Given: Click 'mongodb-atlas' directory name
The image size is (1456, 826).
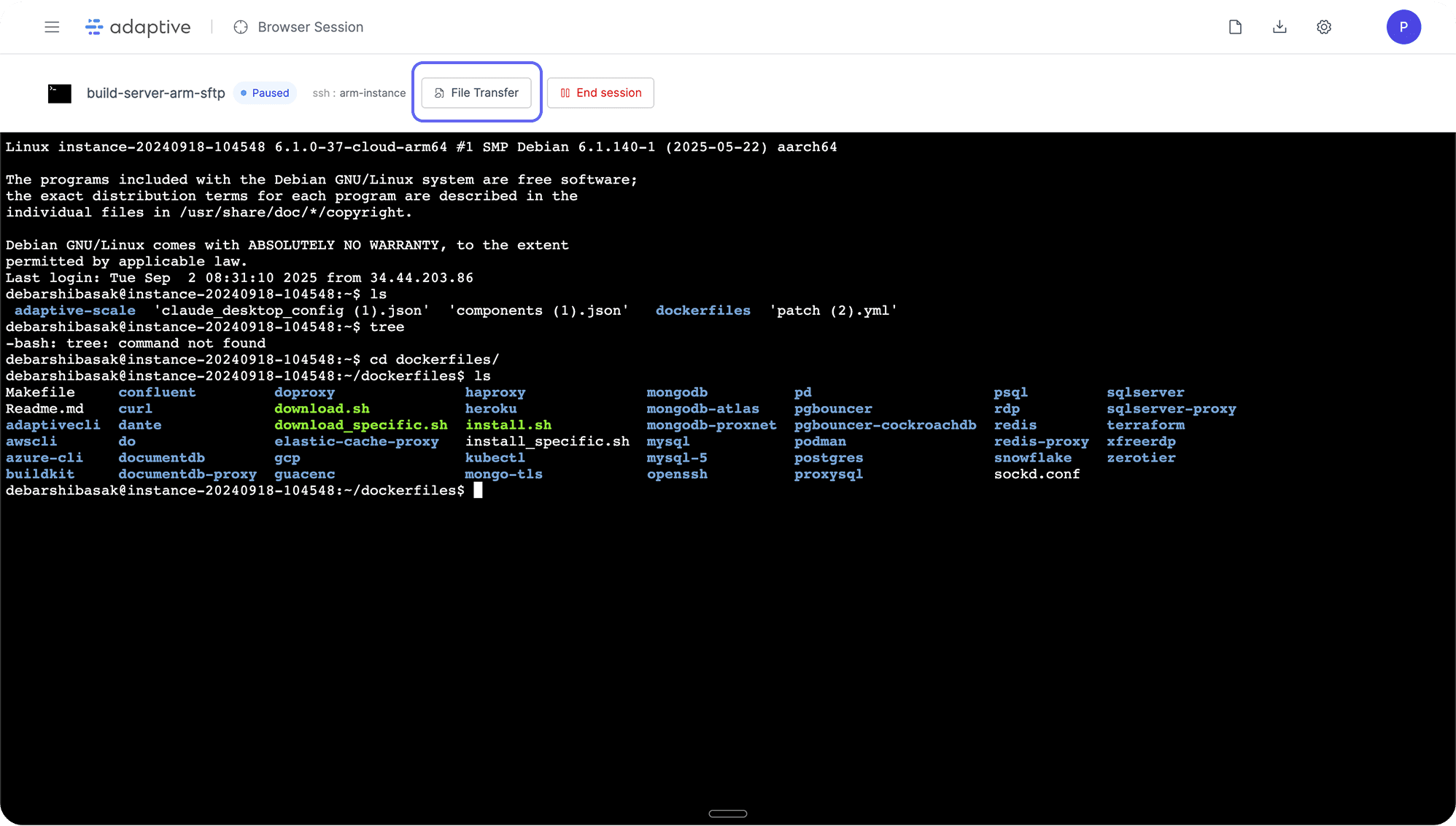Looking at the screenshot, I should (x=702, y=409).
